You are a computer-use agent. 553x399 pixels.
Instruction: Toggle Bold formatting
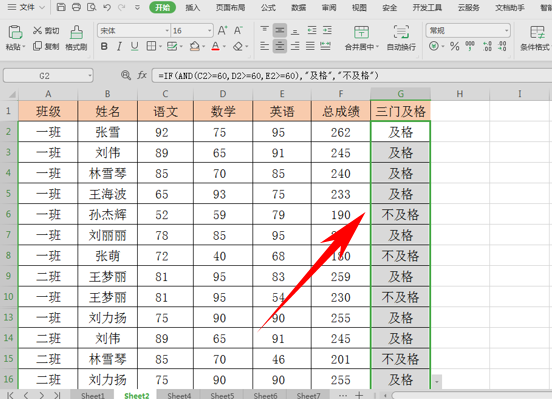[104, 46]
